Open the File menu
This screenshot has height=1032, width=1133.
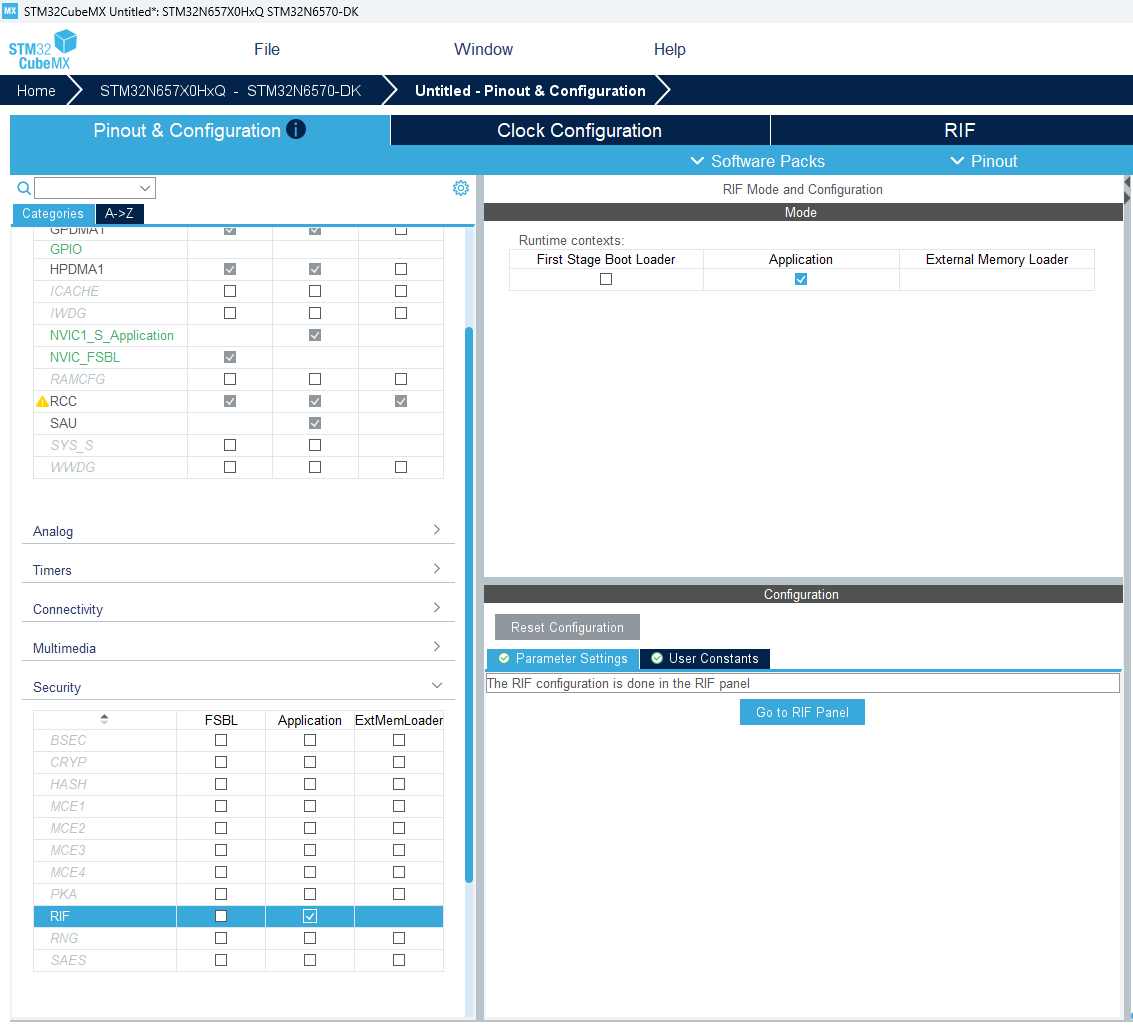(x=267, y=49)
